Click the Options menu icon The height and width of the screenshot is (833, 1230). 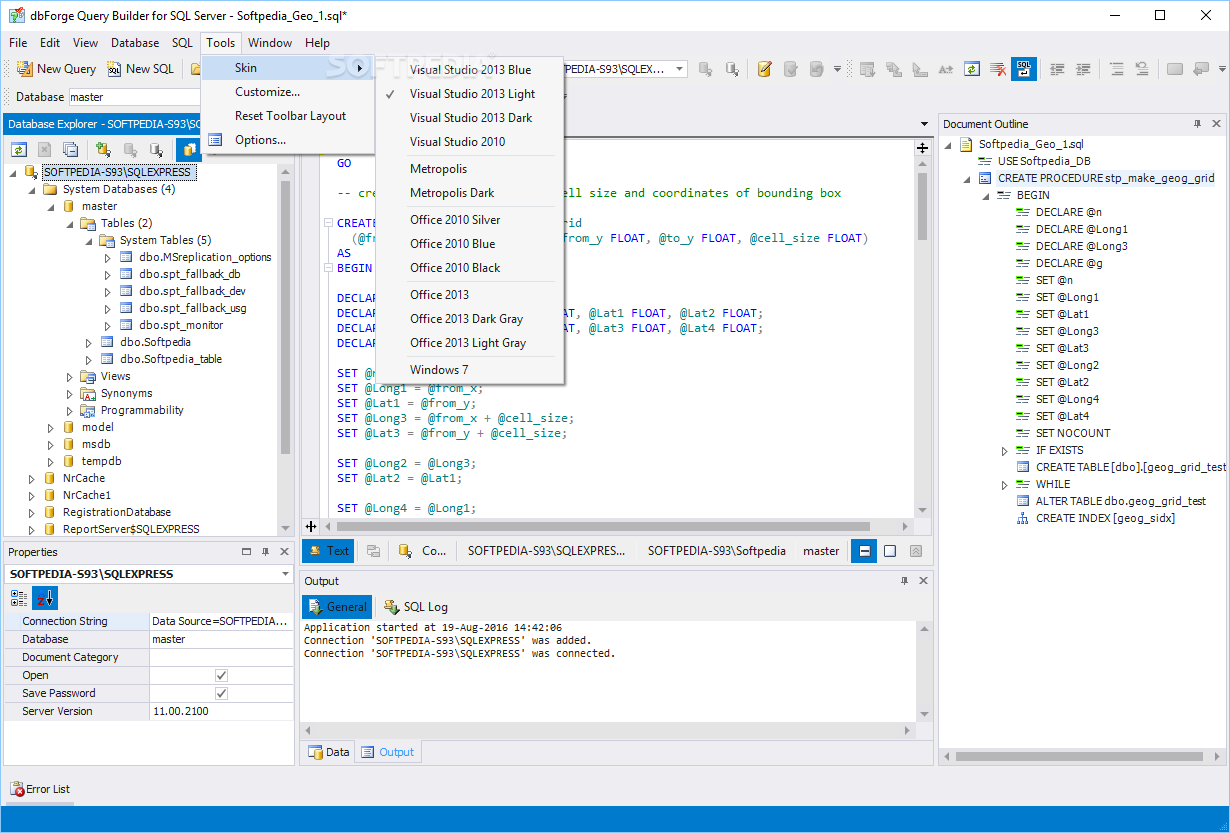pos(215,140)
